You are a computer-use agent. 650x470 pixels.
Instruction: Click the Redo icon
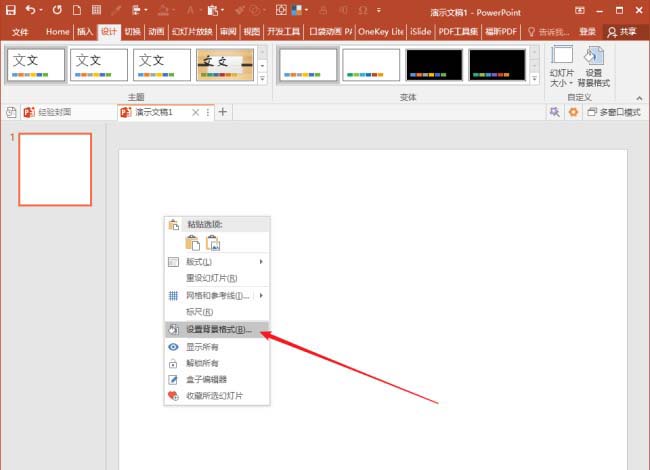pos(57,10)
